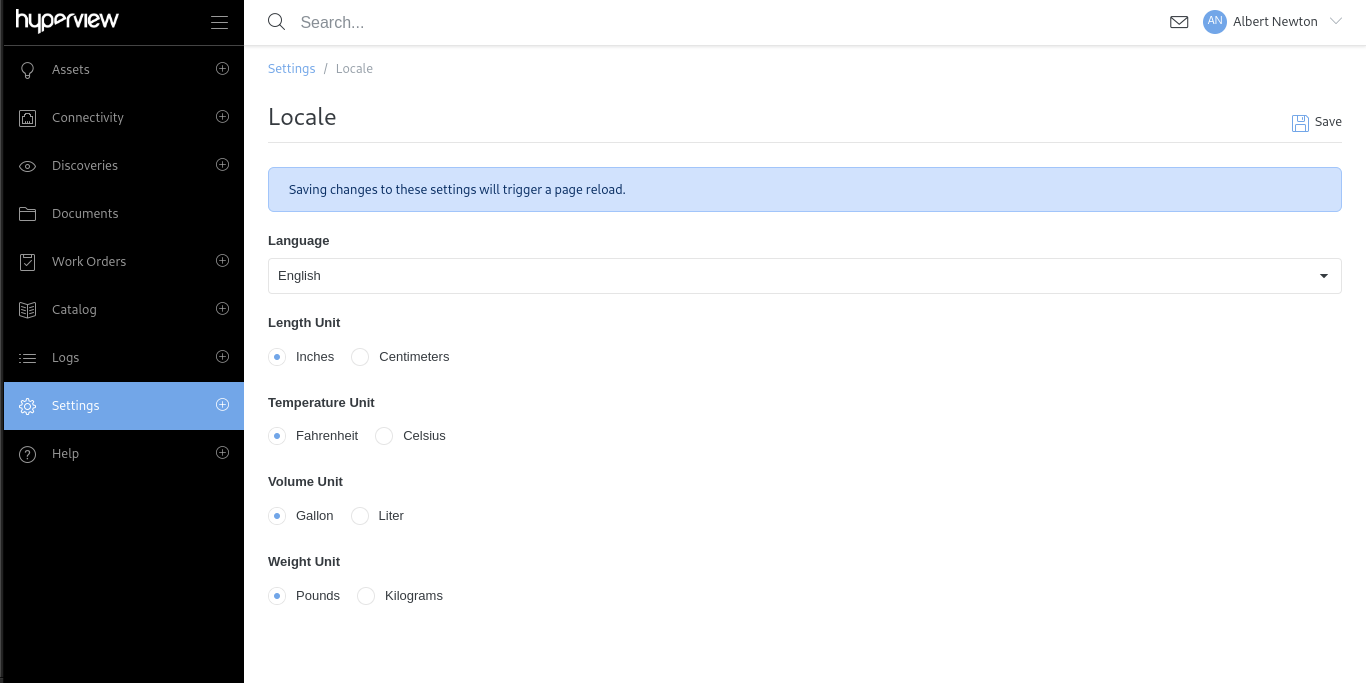The width and height of the screenshot is (1366, 683).
Task: Click the Logs list icon
Action: point(28,358)
